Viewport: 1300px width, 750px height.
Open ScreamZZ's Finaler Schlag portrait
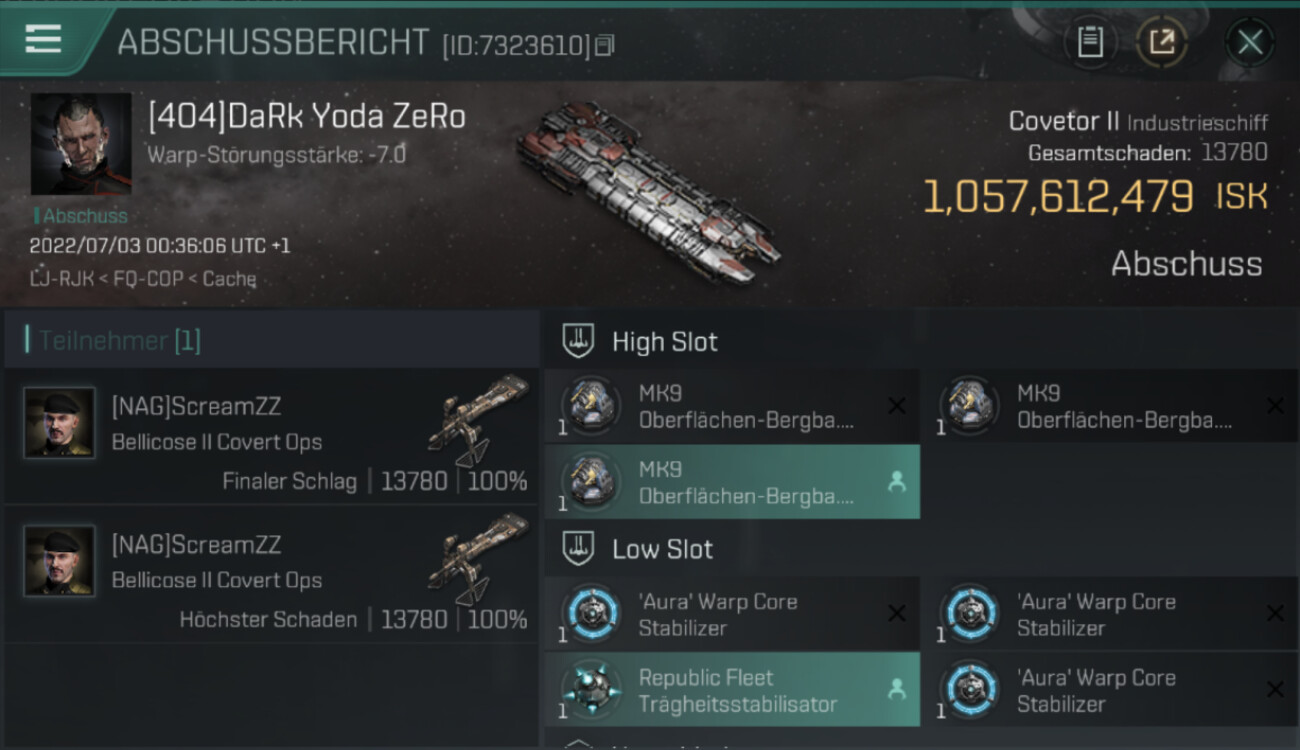pos(60,423)
